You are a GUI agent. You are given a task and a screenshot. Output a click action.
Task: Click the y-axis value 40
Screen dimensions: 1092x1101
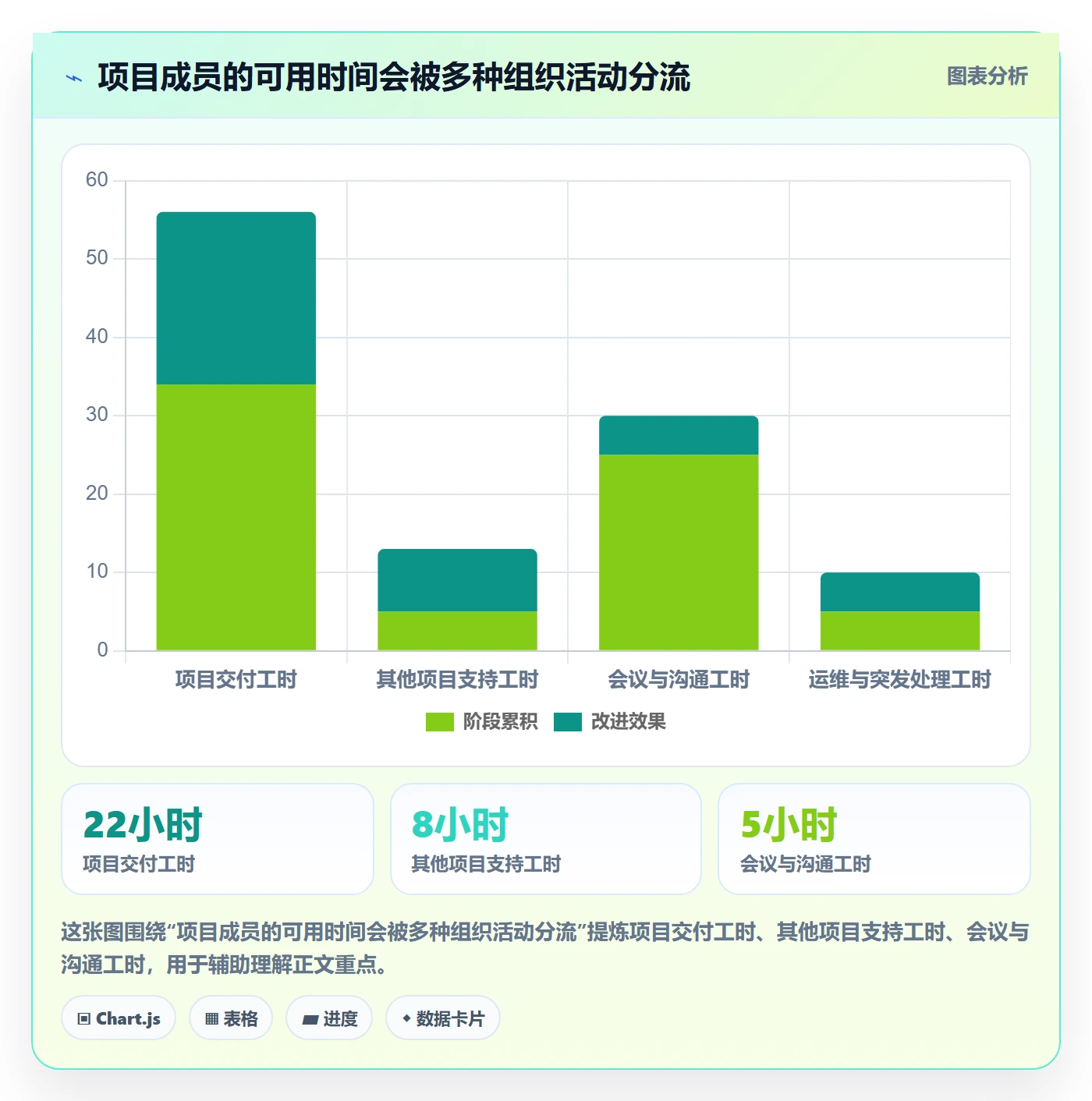[x=97, y=337]
